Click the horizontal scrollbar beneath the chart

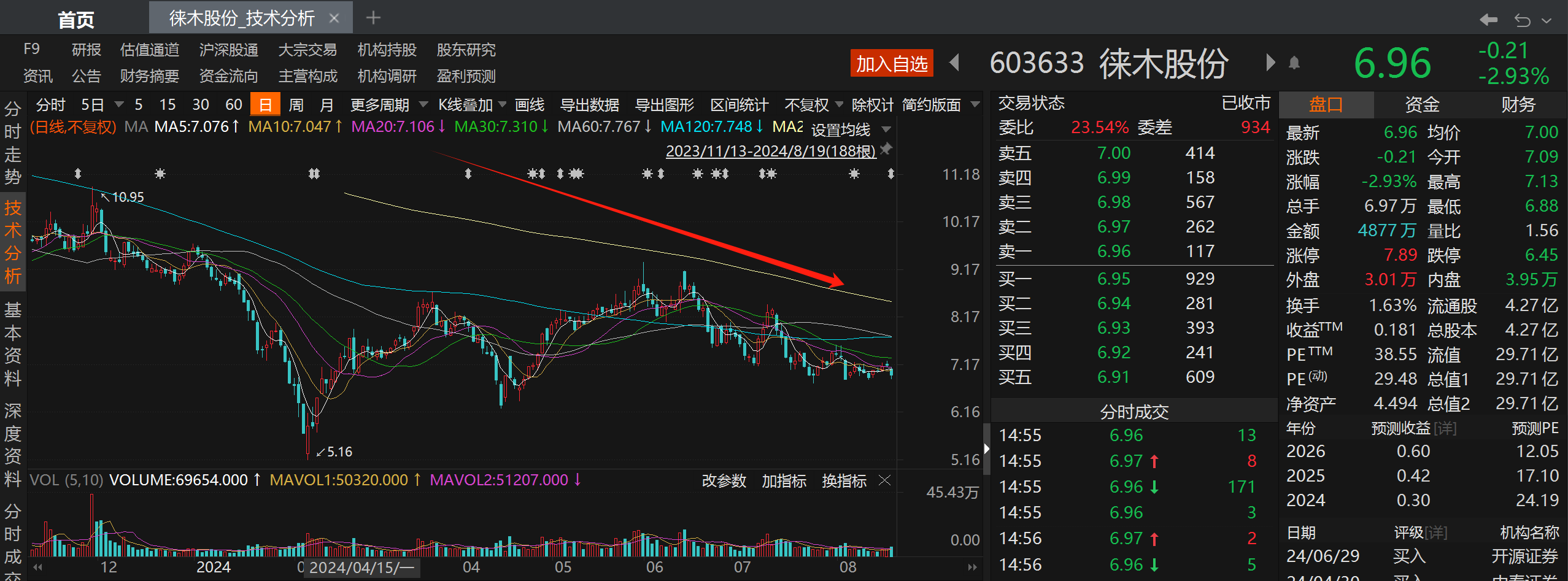491,567
